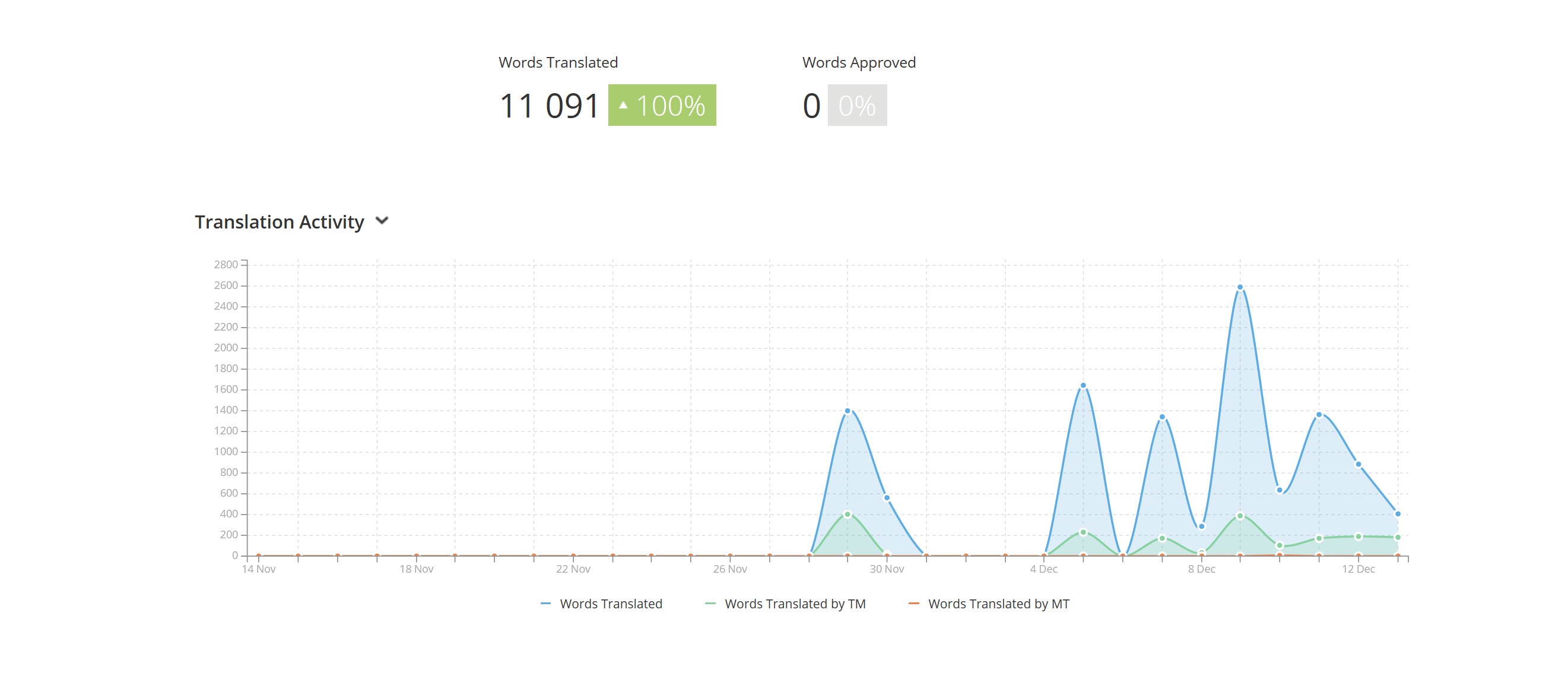Click the blue Words Translated legend marker
The height and width of the screenshot is (676, 1568).
(x=545, y=604)
